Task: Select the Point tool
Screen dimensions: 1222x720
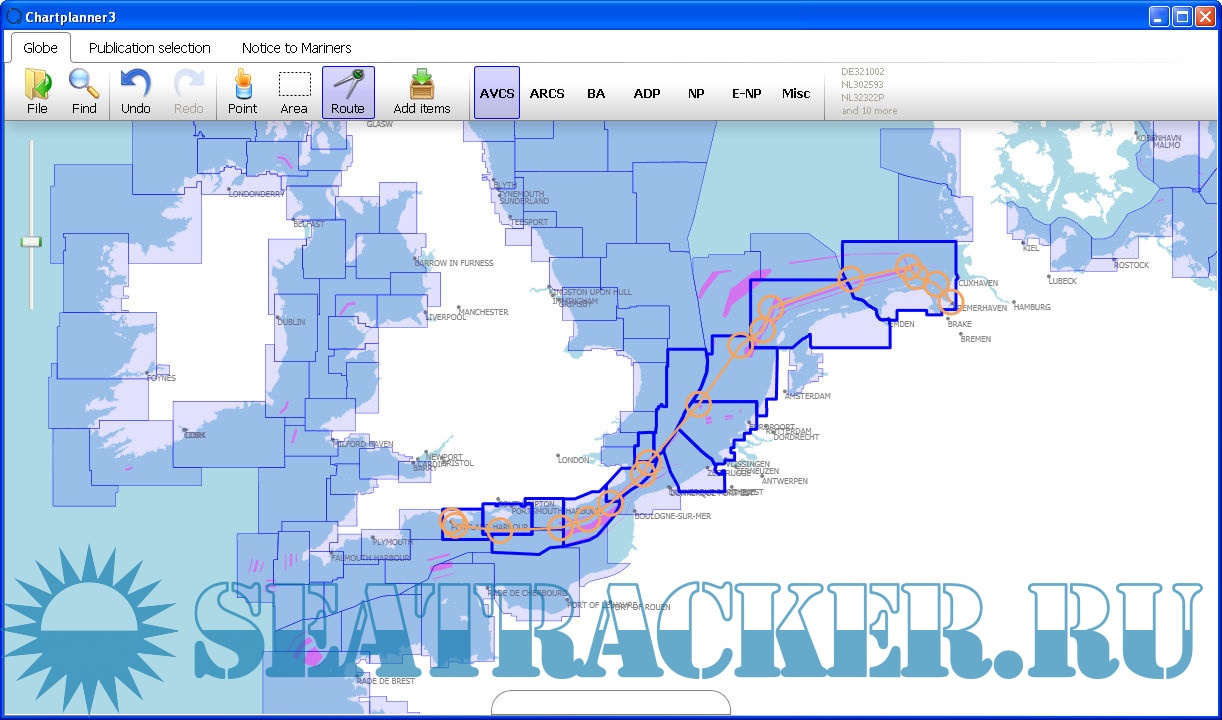Action: point(242,92)
